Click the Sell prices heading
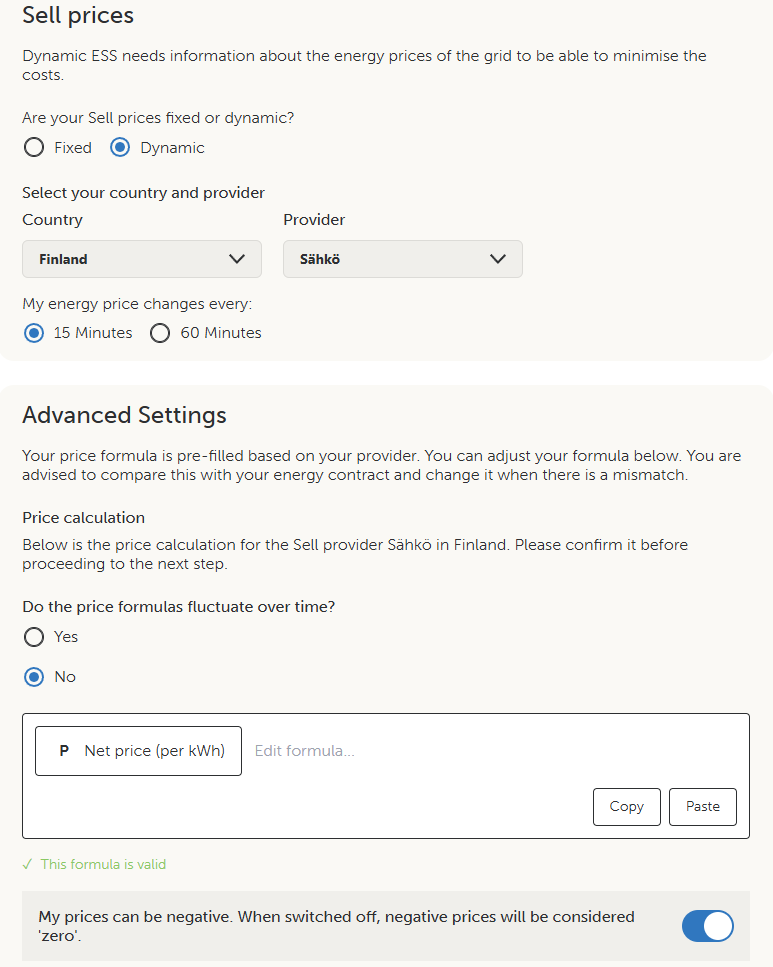The image size is (773, 967). click(78, 15)
